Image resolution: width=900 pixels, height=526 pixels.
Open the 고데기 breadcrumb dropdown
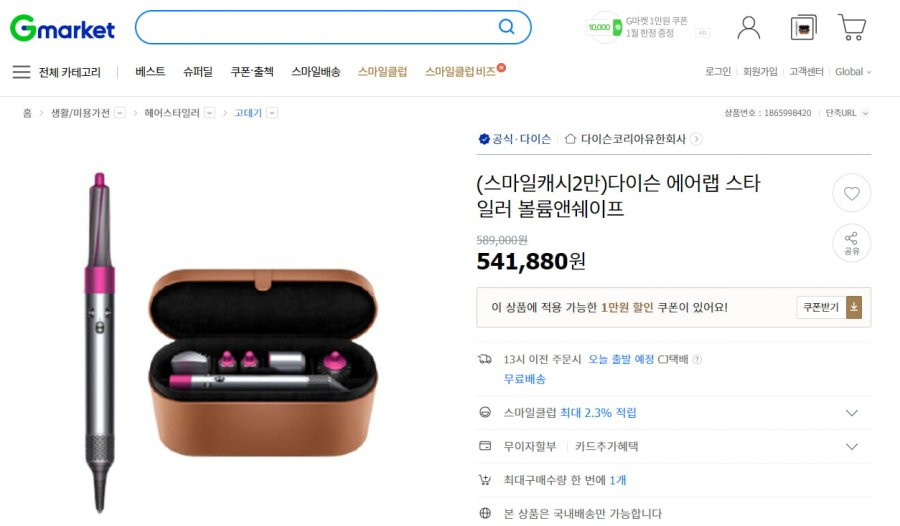(273, 113)
